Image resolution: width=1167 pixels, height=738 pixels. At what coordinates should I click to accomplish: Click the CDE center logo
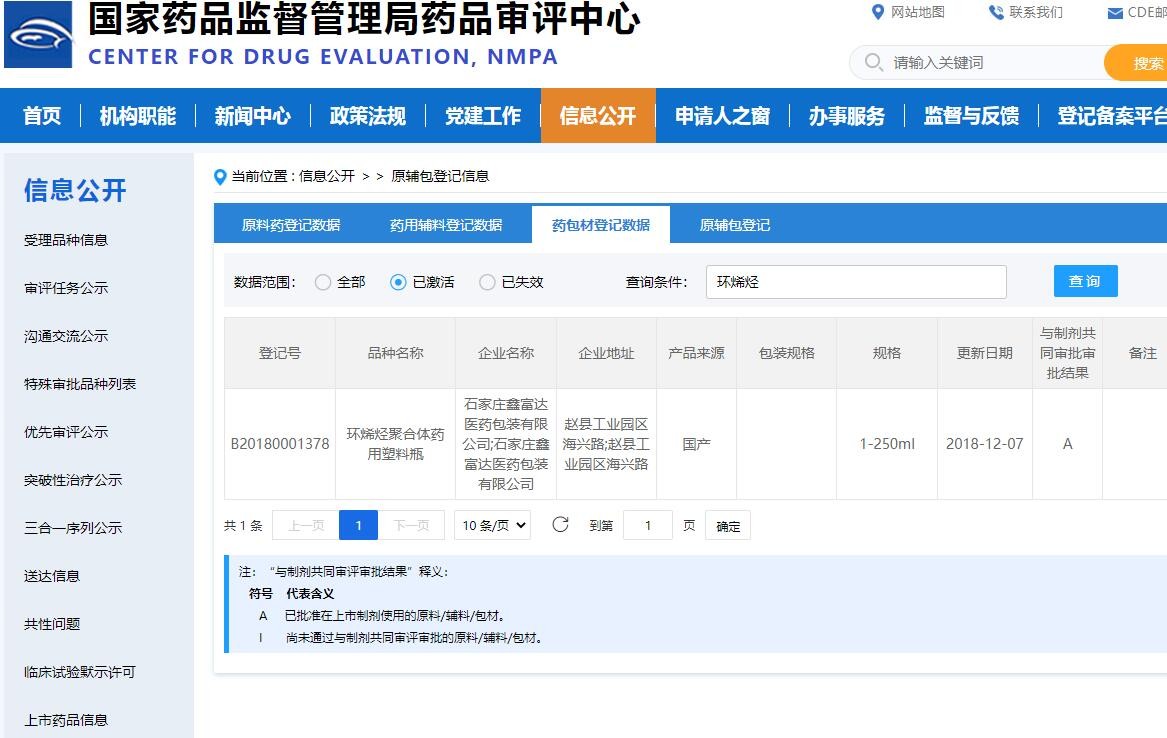(37, 35)
